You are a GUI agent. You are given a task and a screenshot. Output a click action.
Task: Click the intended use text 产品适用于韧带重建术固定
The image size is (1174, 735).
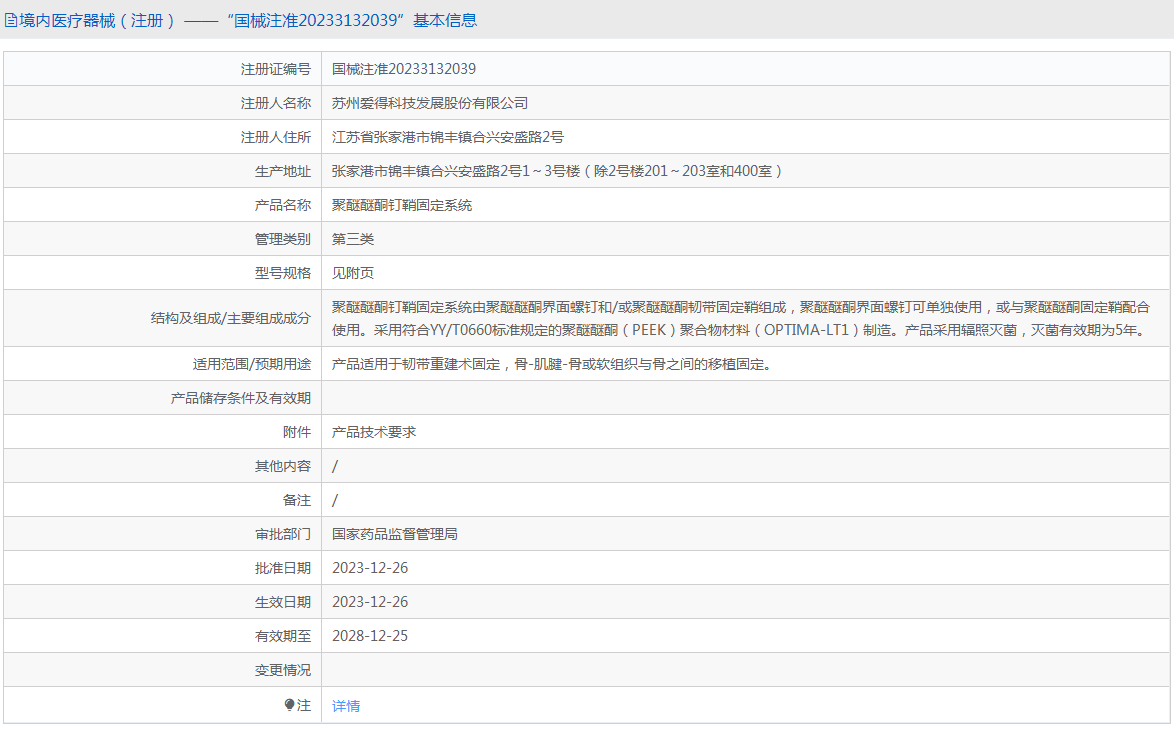point(551,364)
